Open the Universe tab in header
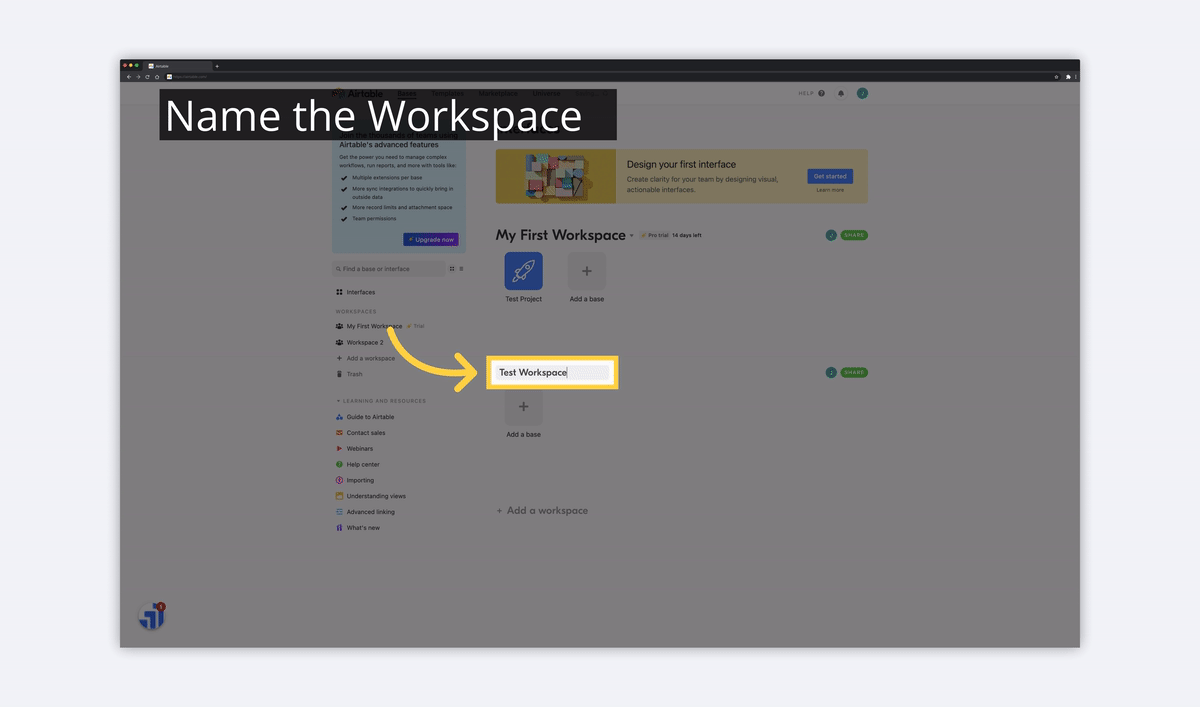Viewport: 1200px width, 707px height. click(x=545, y=93)
